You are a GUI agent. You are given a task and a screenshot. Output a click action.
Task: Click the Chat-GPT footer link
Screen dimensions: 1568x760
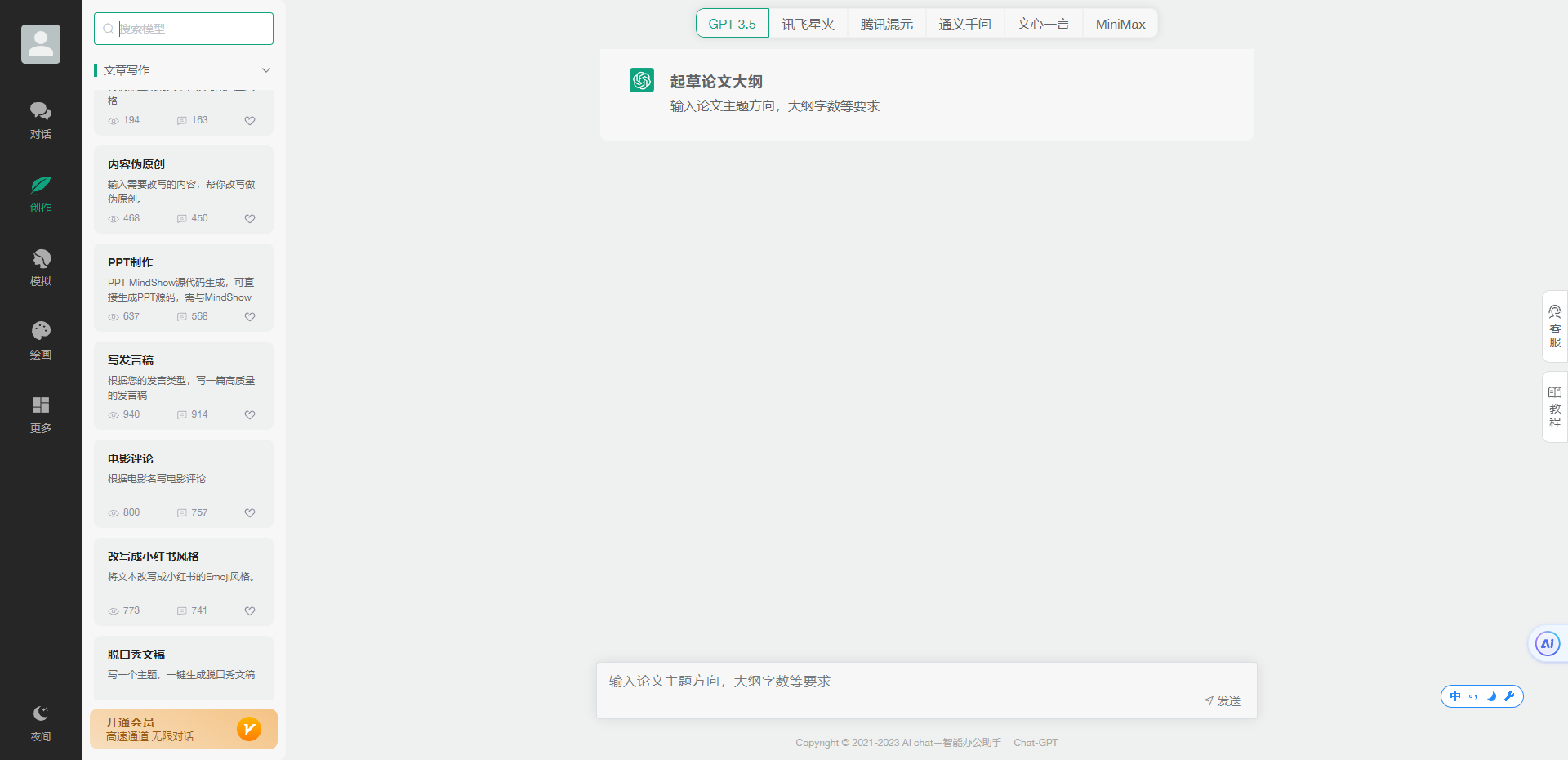[x=1036, y=743]
